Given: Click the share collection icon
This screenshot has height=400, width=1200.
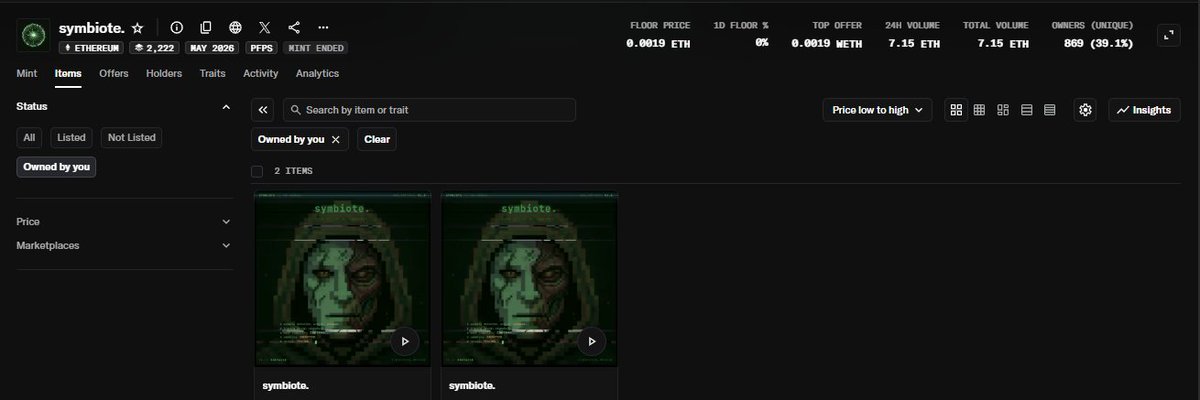Looking at the screenshot, I should [293, 28].
